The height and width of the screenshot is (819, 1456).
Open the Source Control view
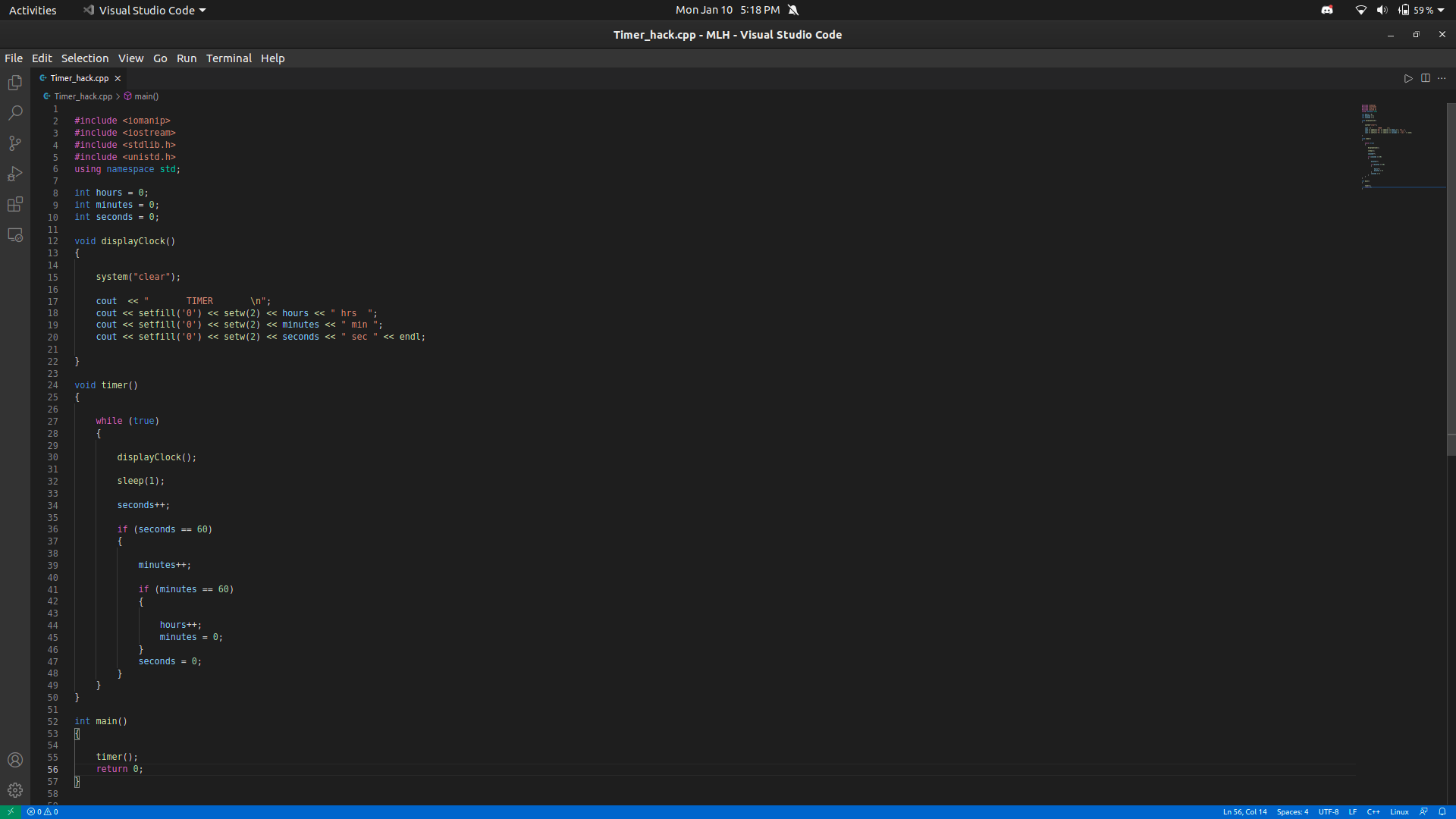[x=15, y=143]
